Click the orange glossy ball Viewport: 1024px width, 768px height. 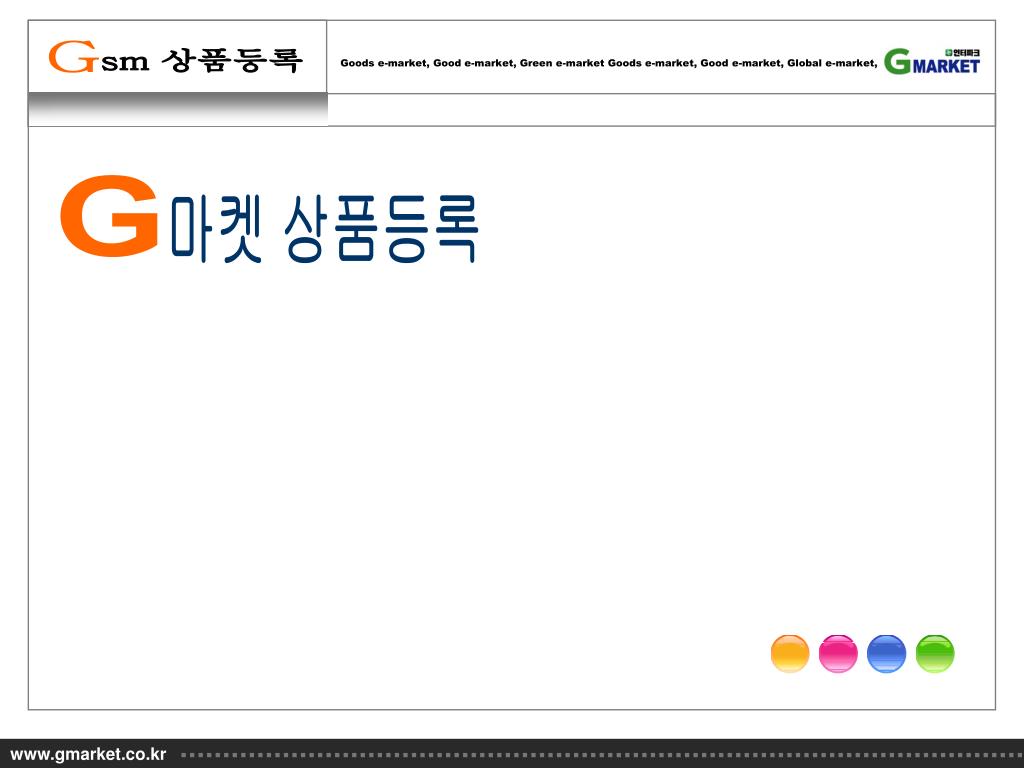pos(790,653)
